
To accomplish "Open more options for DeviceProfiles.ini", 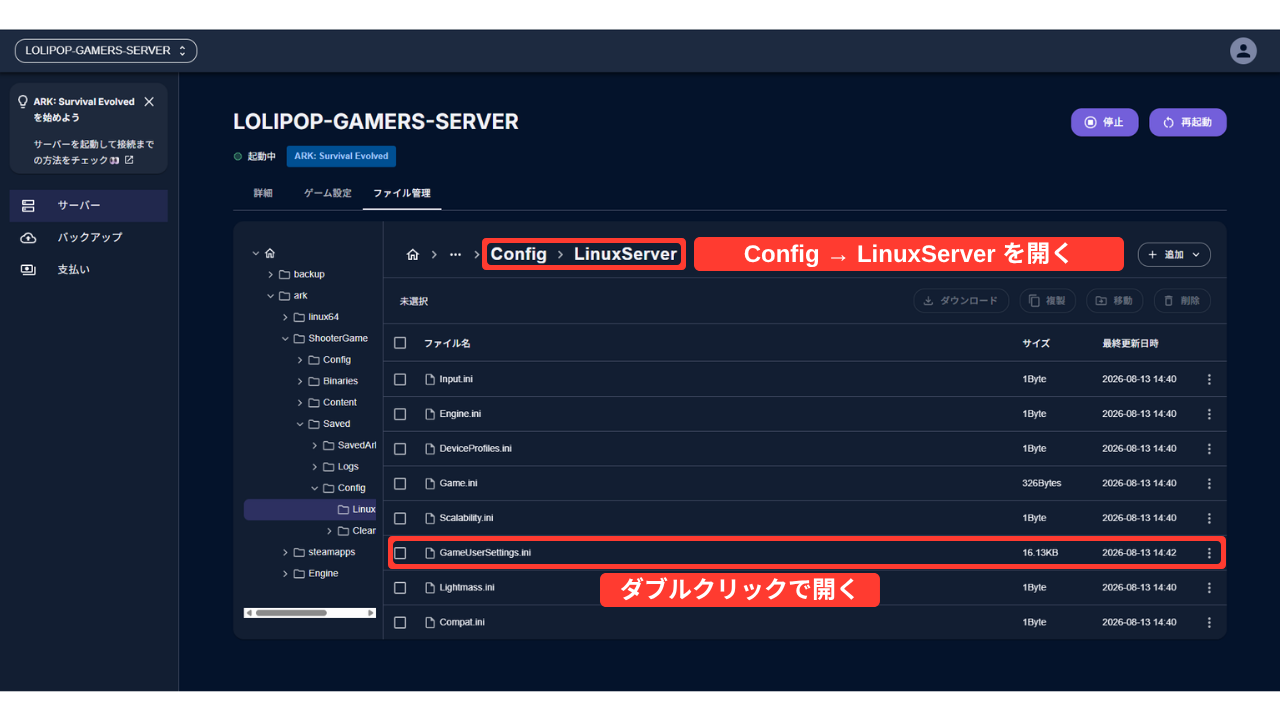I will [x=1209, y=449].
